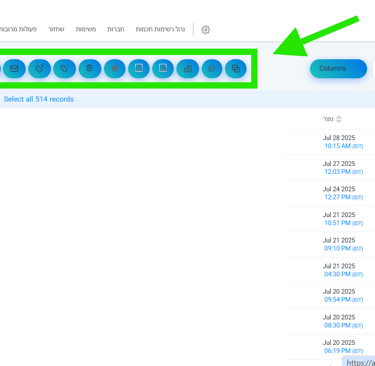Click the star favorite icon

tap(115, 69)
